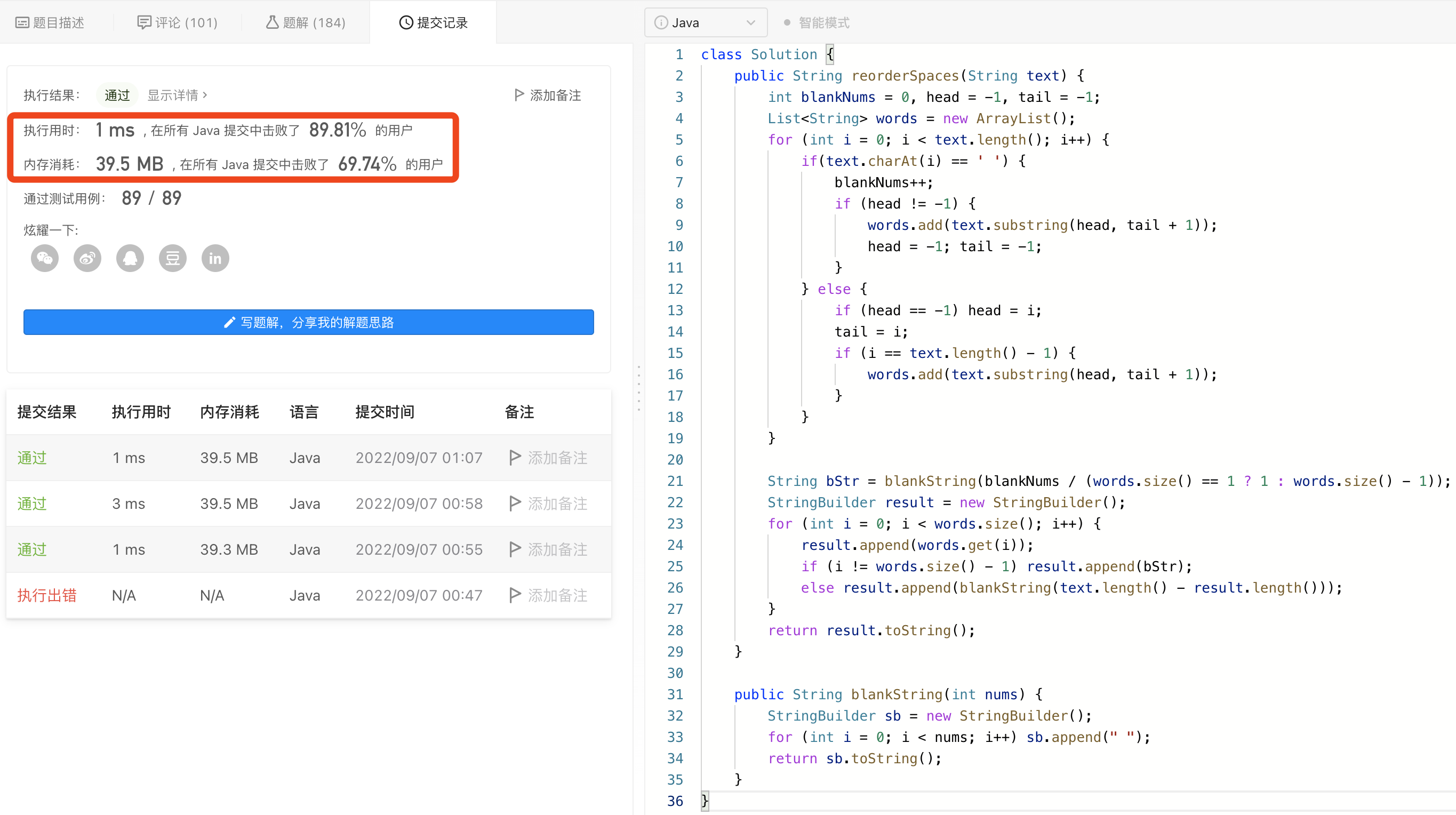The height and width of the screenshot is (815, 1456).
Task: Share result via LinkedIn icon
Action: point(215,258)
